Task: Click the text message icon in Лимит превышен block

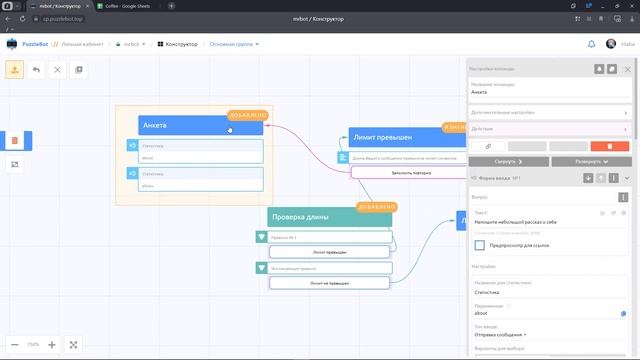Action: (x=343, y=158)
